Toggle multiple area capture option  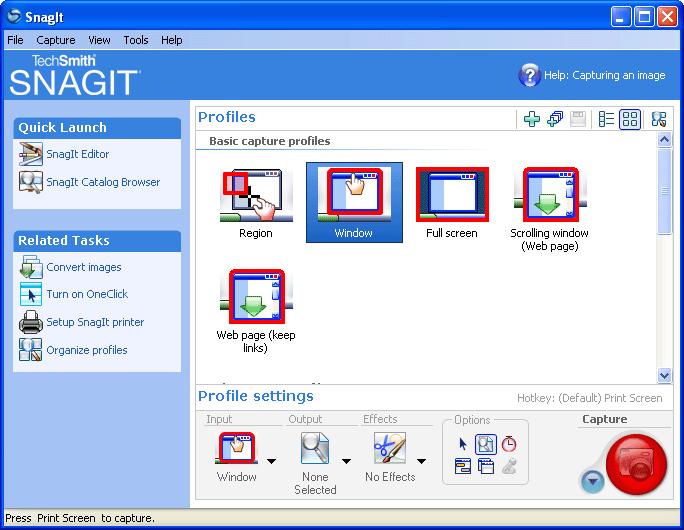click(486, 466)
